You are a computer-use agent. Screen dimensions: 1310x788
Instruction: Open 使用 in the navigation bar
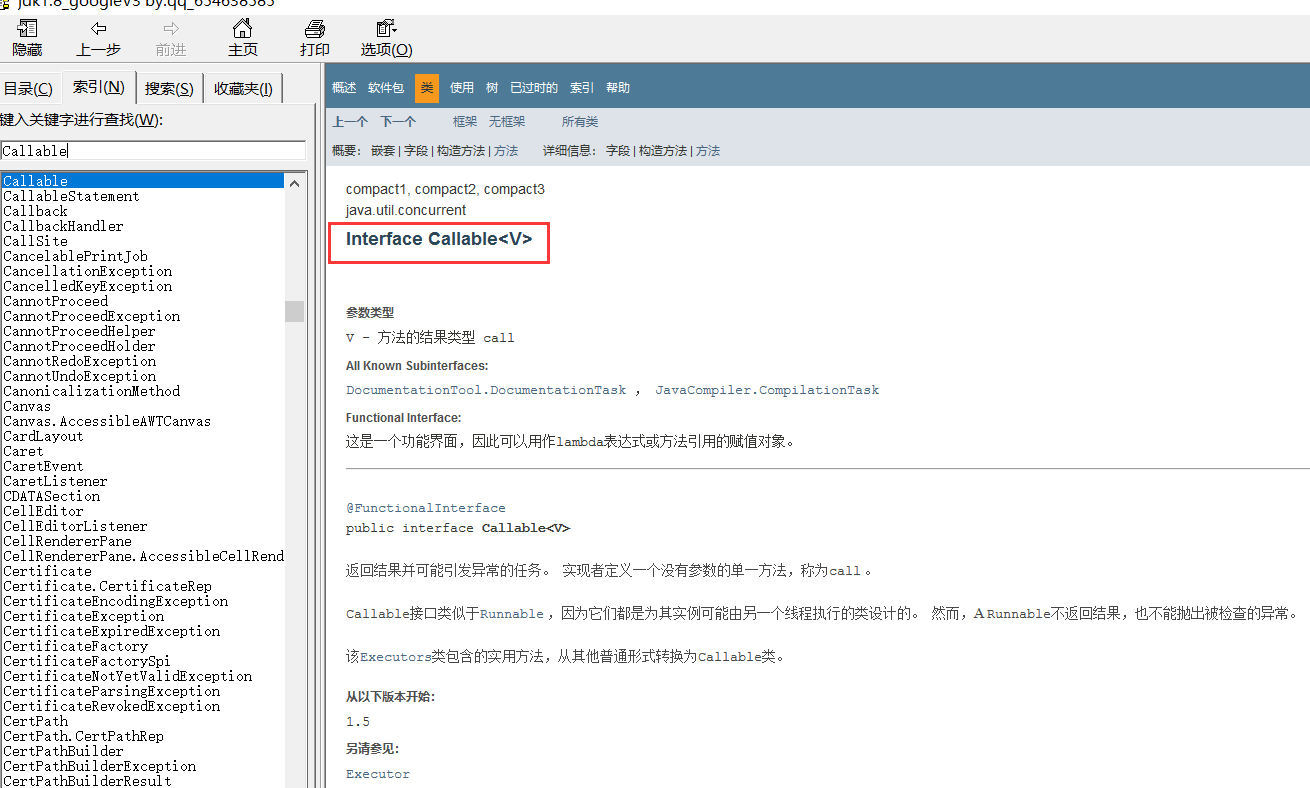click(x=462, y=88)
